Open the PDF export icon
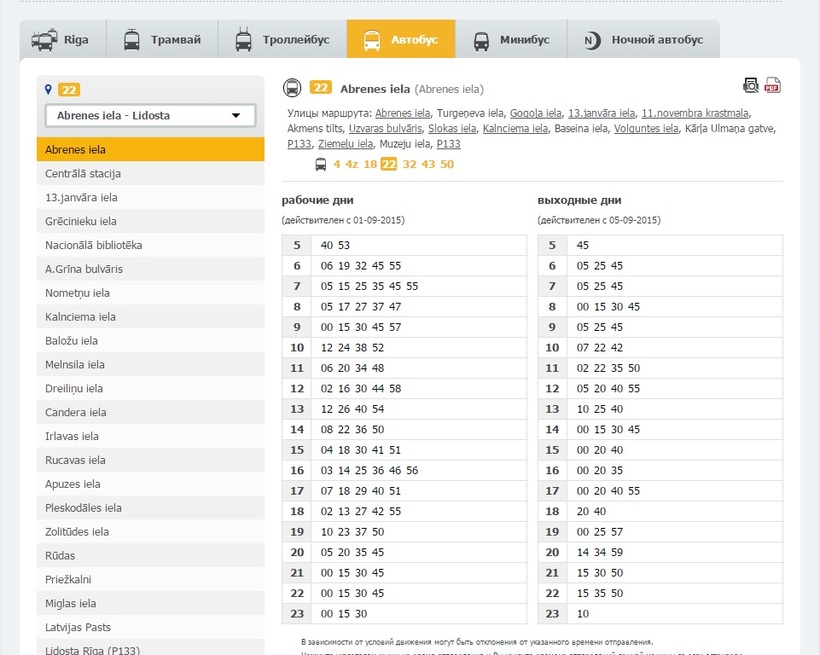Image resolution: width=820 pixels, height=655 pixels. pyautogui.click(x=773, y=86)
